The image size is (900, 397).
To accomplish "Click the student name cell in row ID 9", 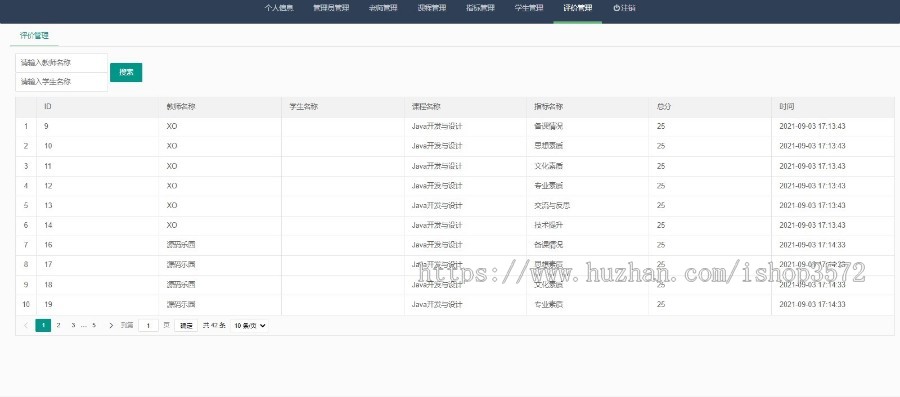I will point(343,126).
